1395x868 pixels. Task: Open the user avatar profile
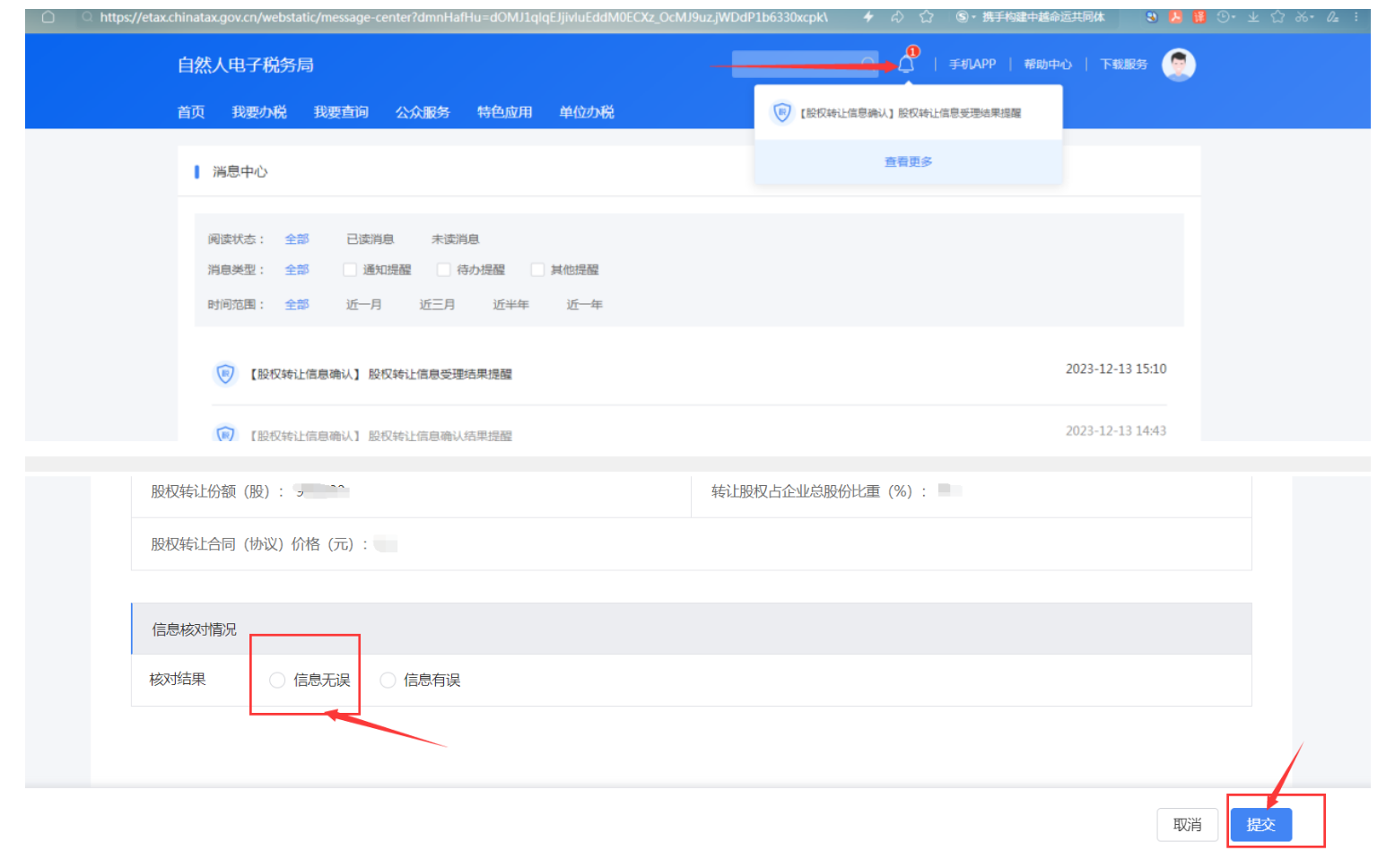(1179, 65)
